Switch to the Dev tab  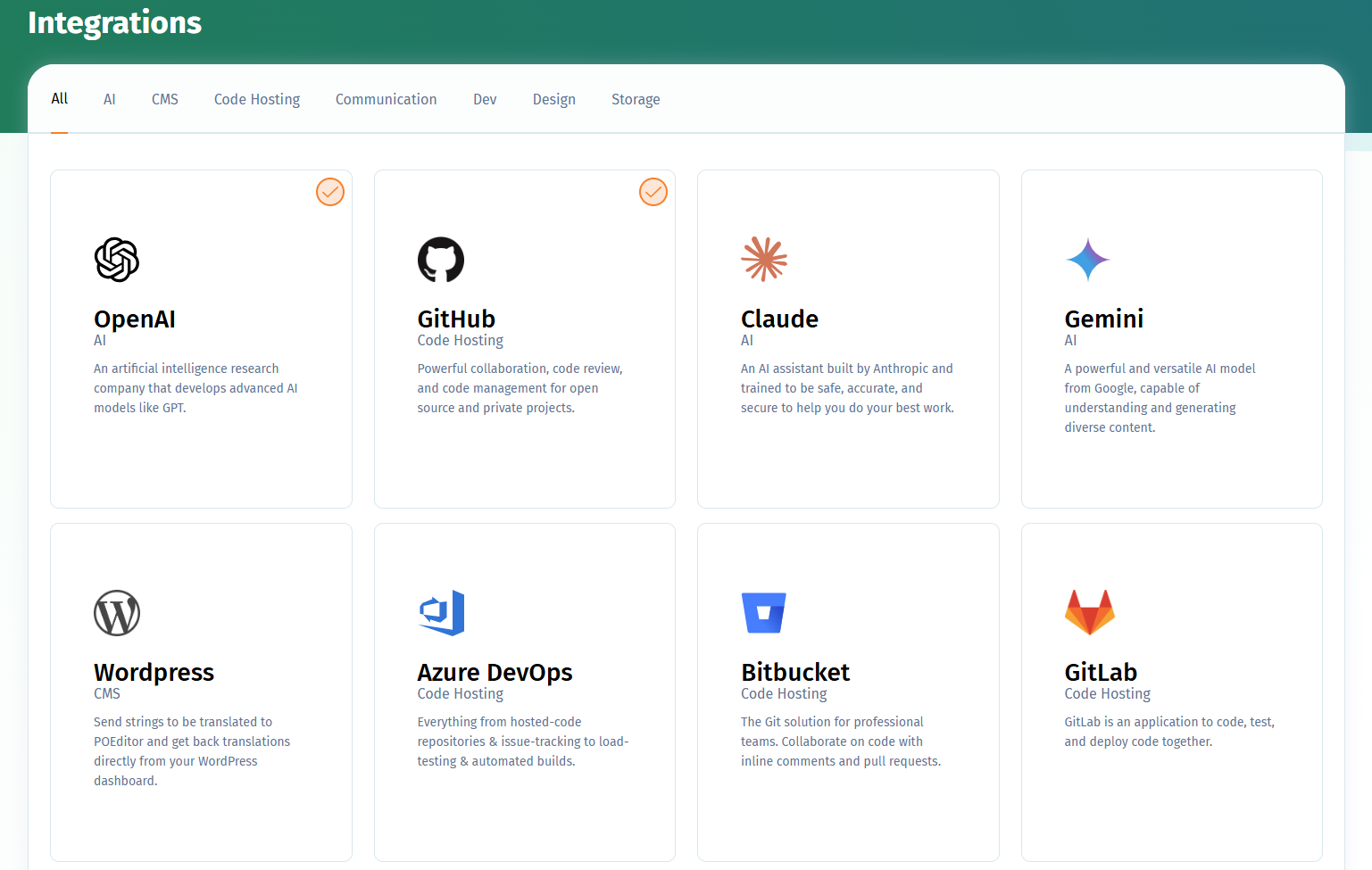pyautogui.click(x=485, y=99)
